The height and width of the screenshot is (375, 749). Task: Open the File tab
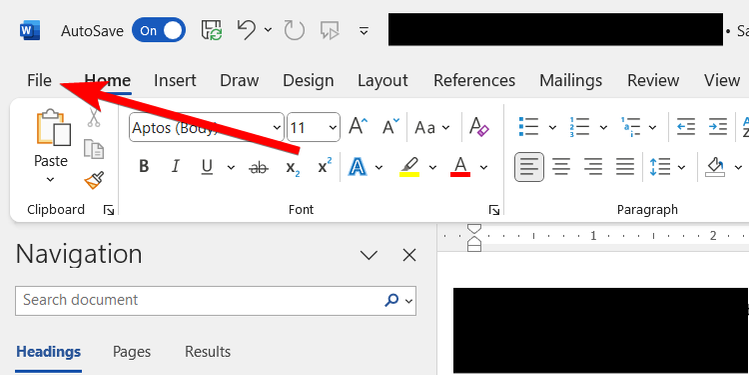click(39, 80)
